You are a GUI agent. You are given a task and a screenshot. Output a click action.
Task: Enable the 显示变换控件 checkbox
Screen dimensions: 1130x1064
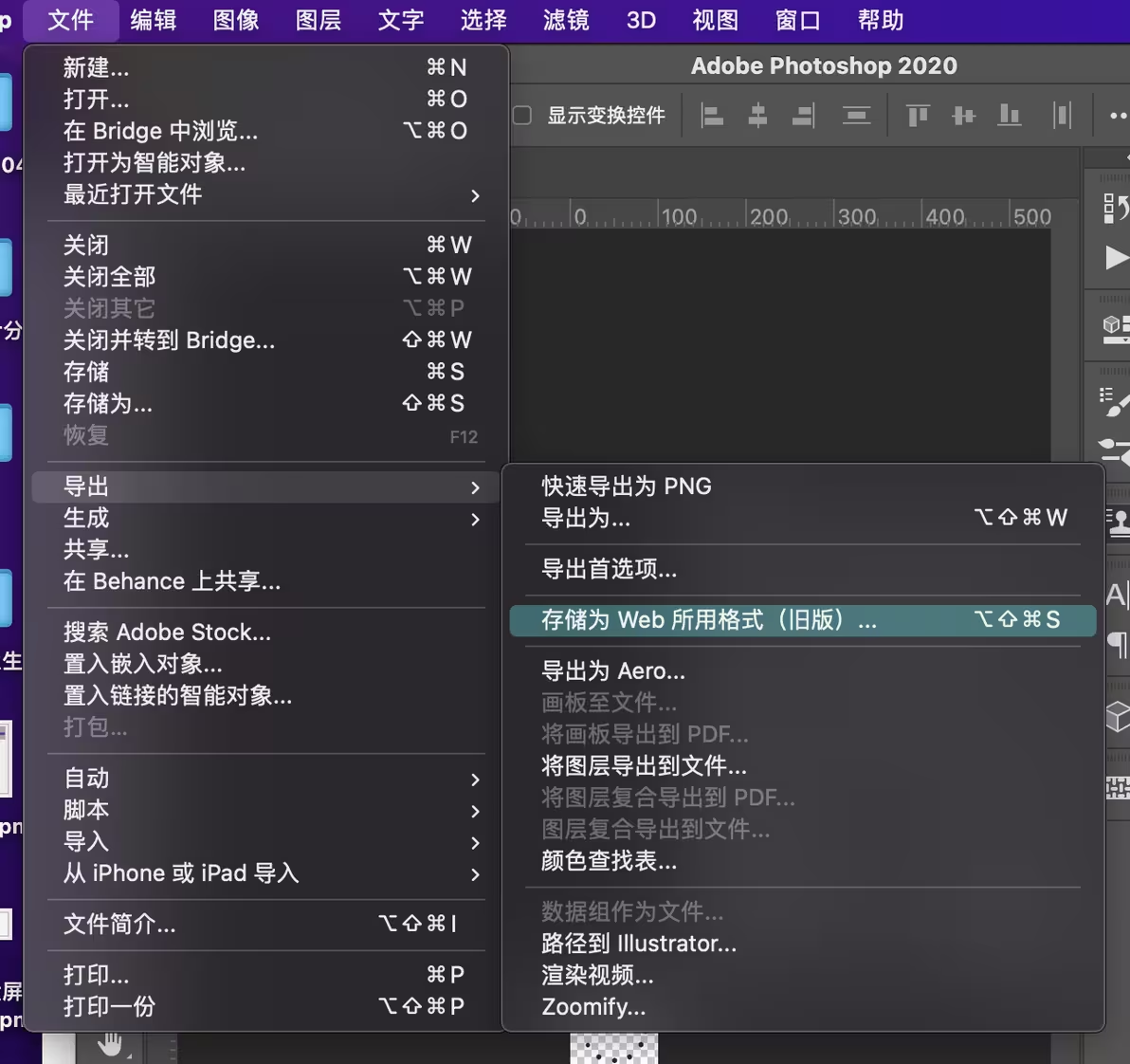[x=522, y=116]
